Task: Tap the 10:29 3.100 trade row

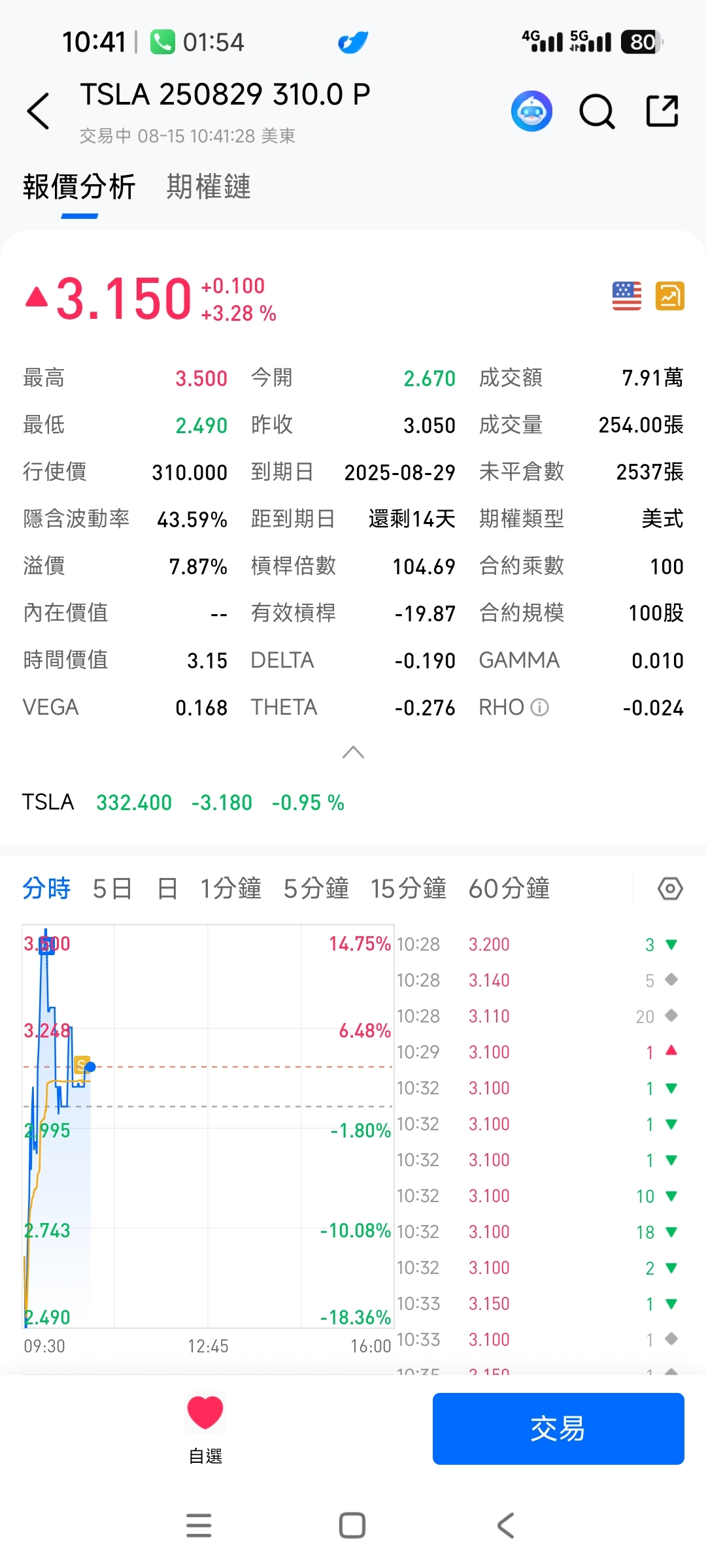Action: click(x=539, y=1052)
